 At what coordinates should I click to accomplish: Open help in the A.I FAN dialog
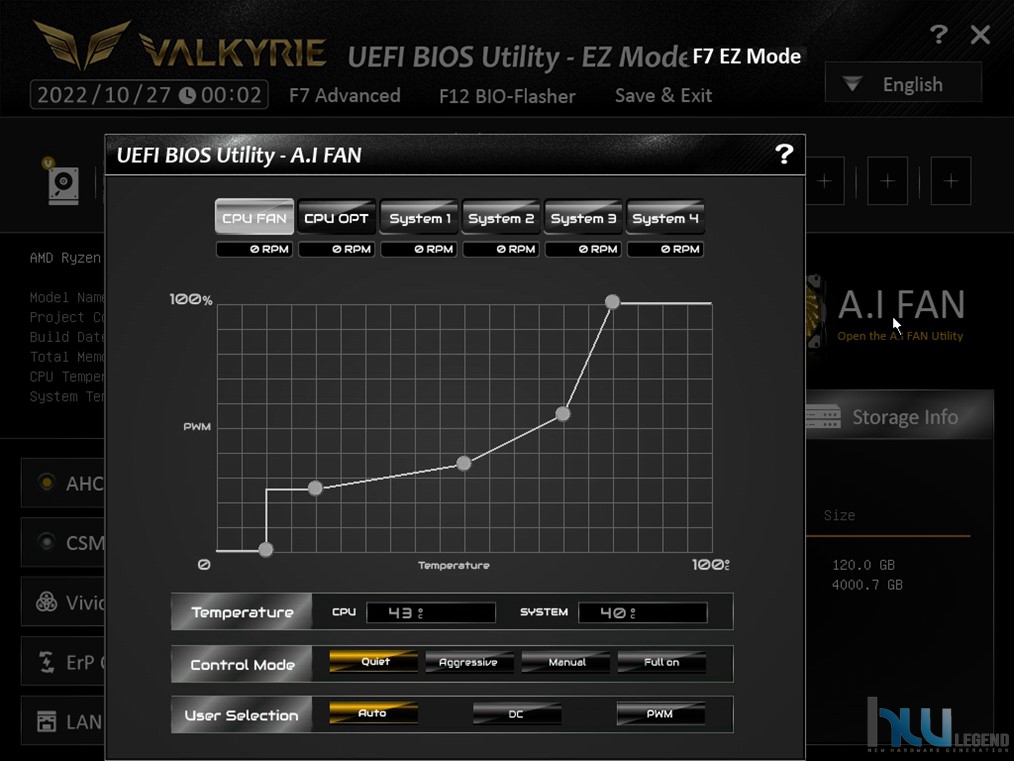click(x=784, y=154)
